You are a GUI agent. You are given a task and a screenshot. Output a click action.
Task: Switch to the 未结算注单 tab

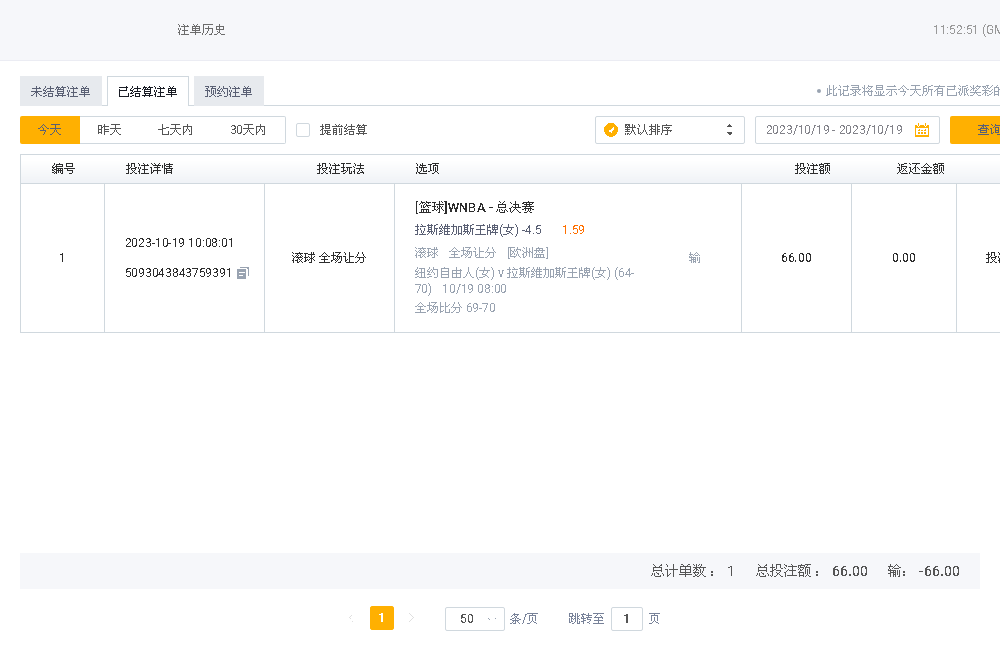pos(61,91)
